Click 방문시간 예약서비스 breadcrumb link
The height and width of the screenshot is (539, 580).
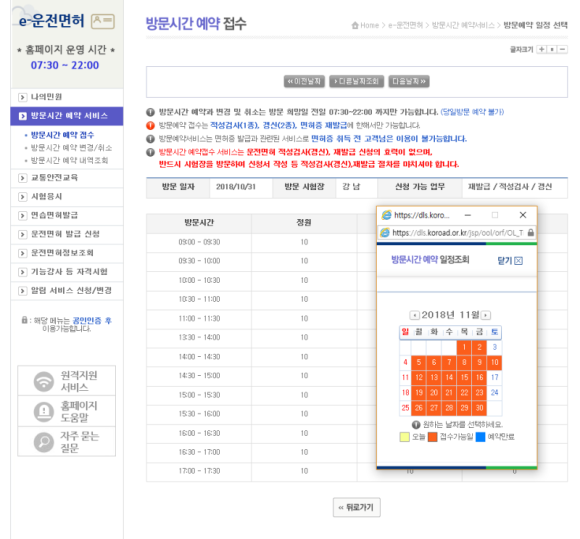463,25
